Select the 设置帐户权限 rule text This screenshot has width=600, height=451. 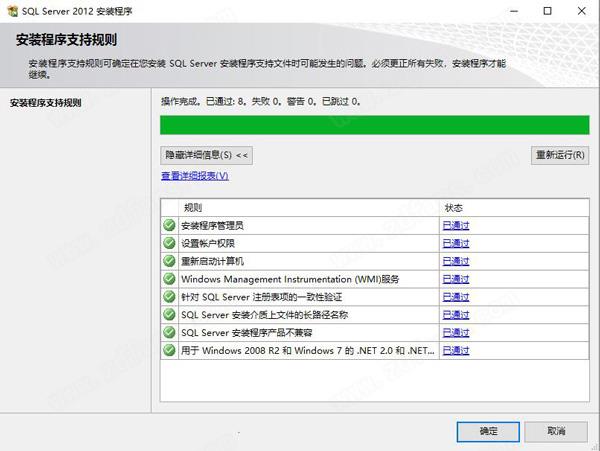(208, 243)
